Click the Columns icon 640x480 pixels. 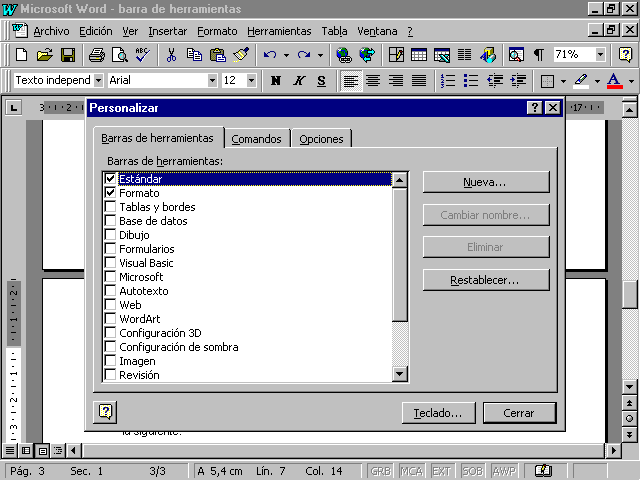click(x=464, y=54)
